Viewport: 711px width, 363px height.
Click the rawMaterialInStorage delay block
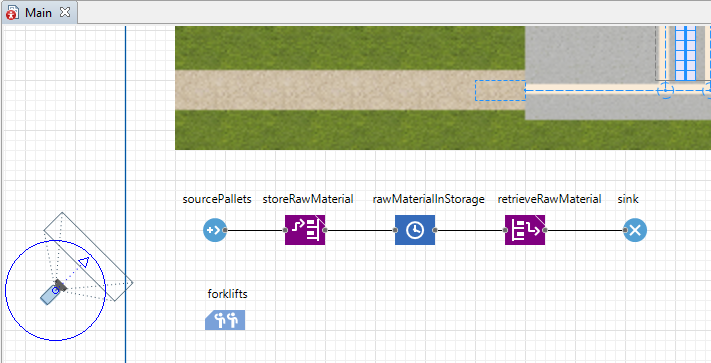tap(415, 230)
